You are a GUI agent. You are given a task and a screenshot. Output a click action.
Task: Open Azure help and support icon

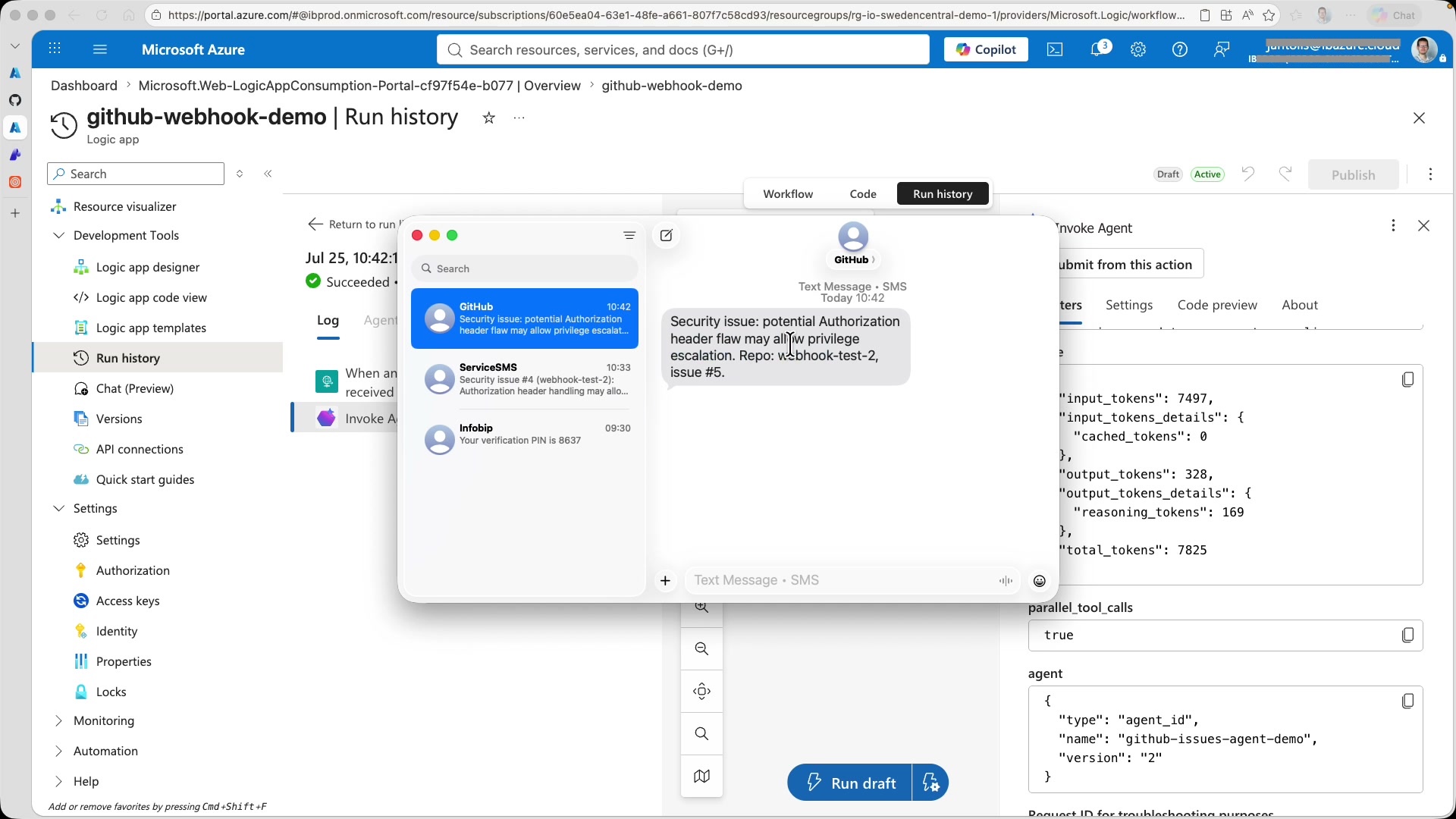coord(1180,49)
